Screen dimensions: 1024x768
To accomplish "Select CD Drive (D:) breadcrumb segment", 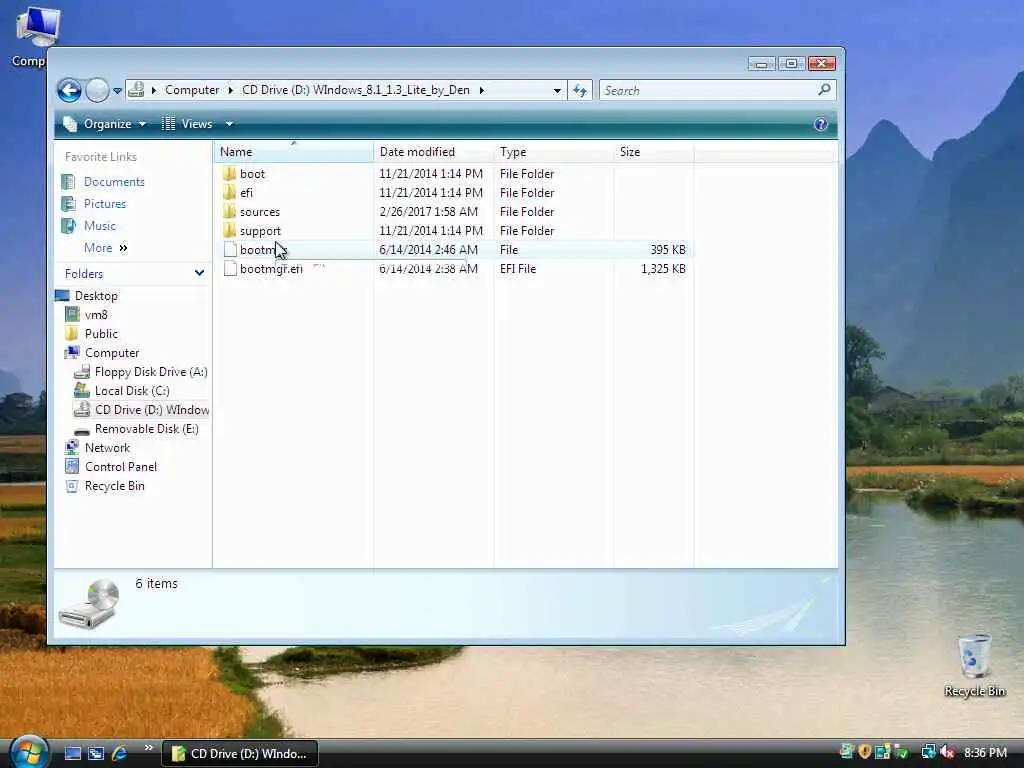I will coord(356,90).
